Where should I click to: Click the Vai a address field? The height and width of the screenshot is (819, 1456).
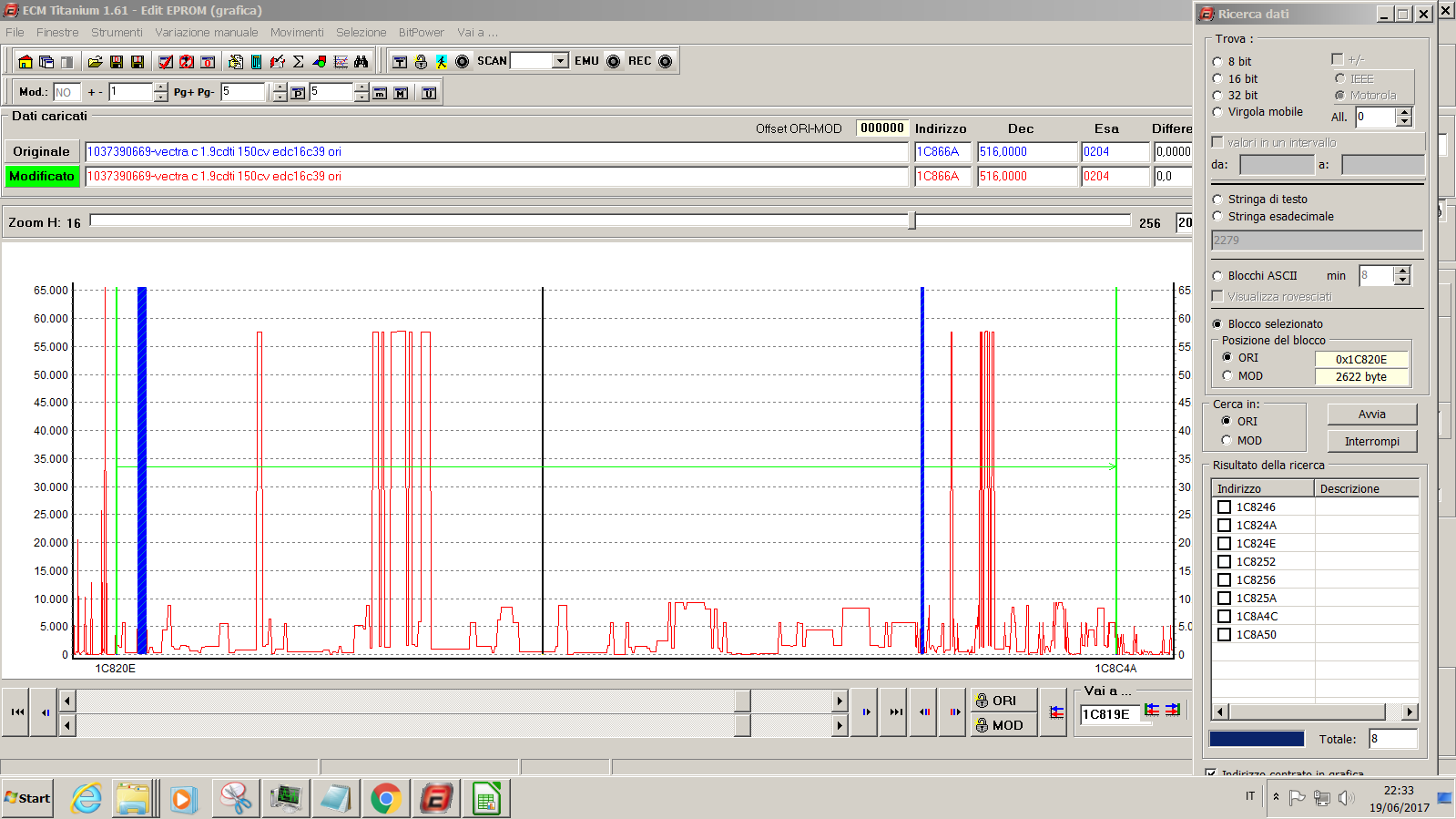point(1107,714)
